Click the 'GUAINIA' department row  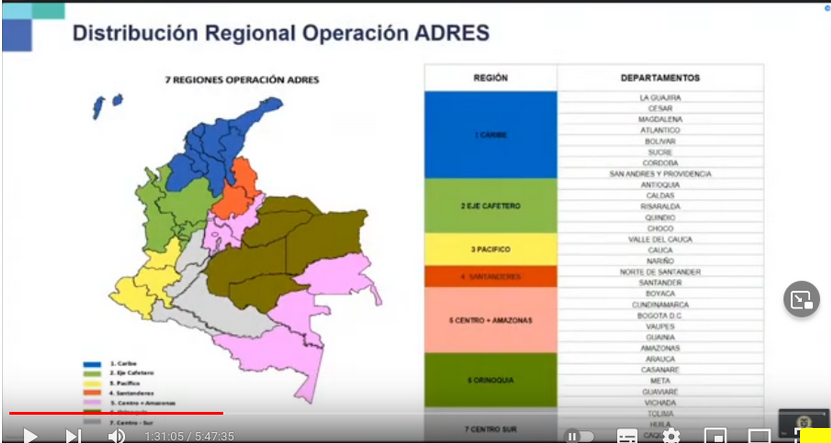(x=660, y=337)
